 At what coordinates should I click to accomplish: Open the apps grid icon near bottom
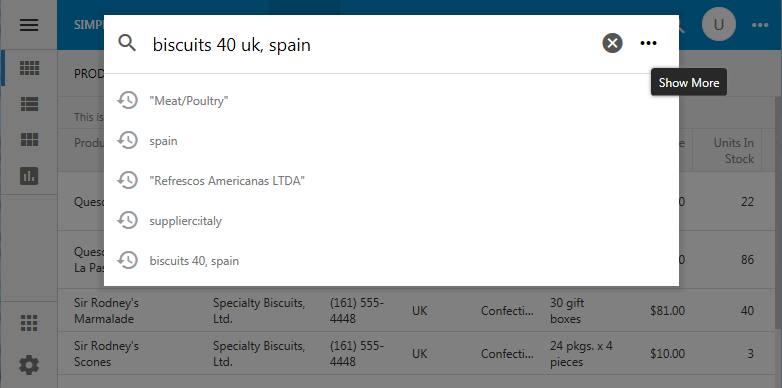[x=29, y=323]
